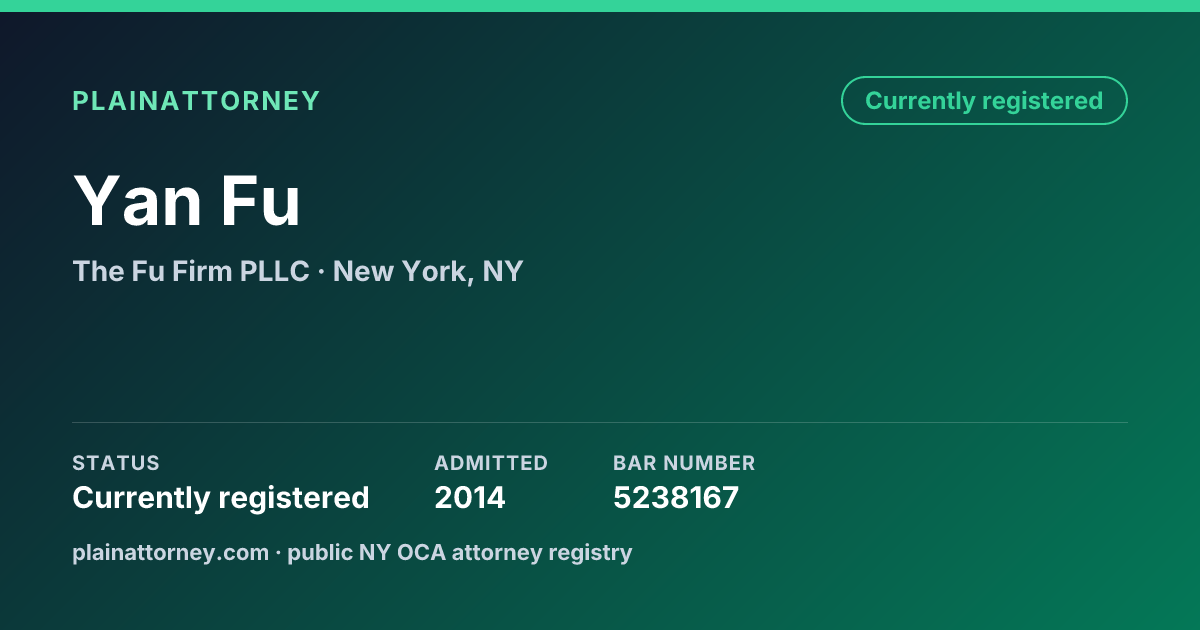Image resolution: width=1200 pixels, height=630 pixels.
Task: Click the word Fu in the heading
Action: [x=261, y=200]
